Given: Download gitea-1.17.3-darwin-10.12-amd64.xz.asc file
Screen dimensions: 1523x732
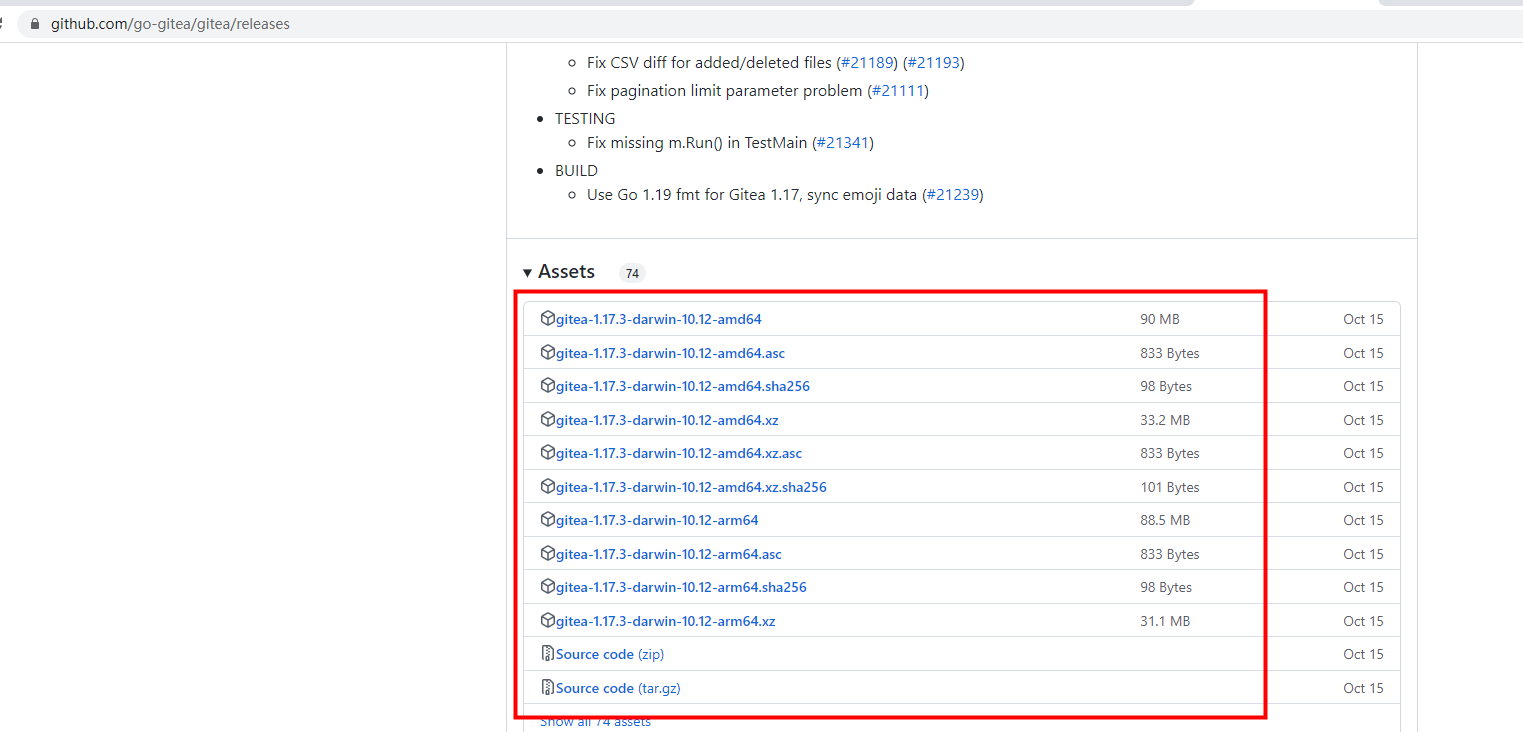Looking at the screenshot, I should [x=679, y=453].
